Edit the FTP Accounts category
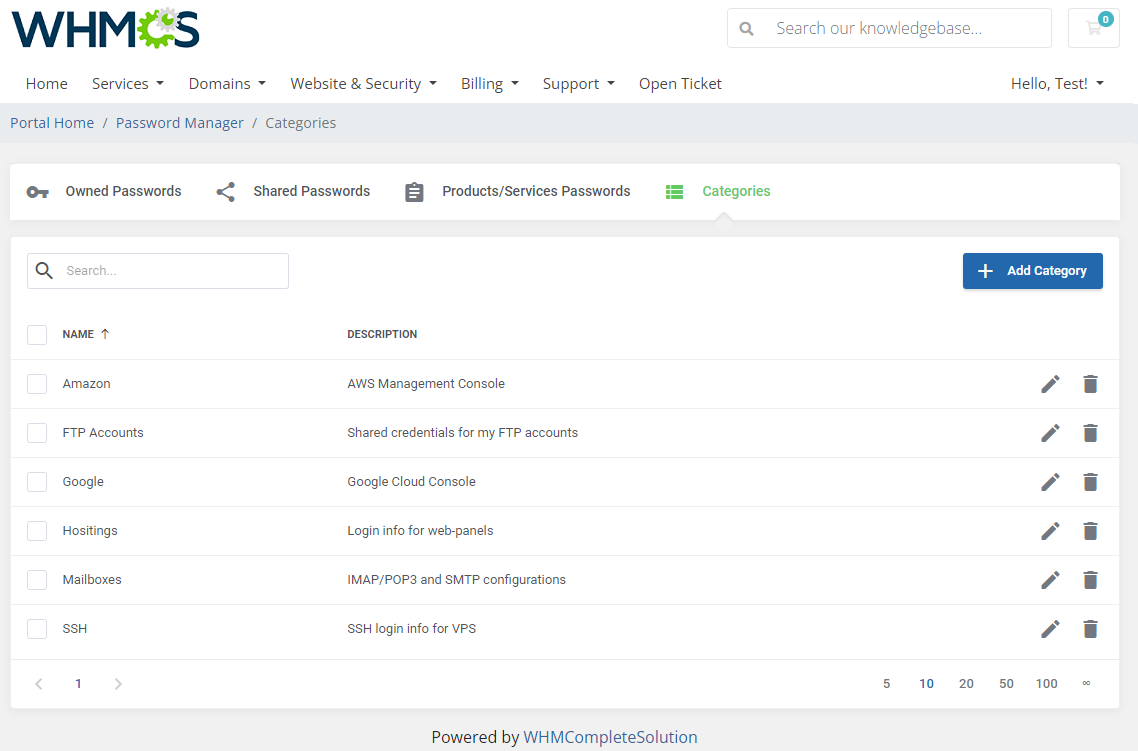1138x751 pixels. coord(1050,433)
